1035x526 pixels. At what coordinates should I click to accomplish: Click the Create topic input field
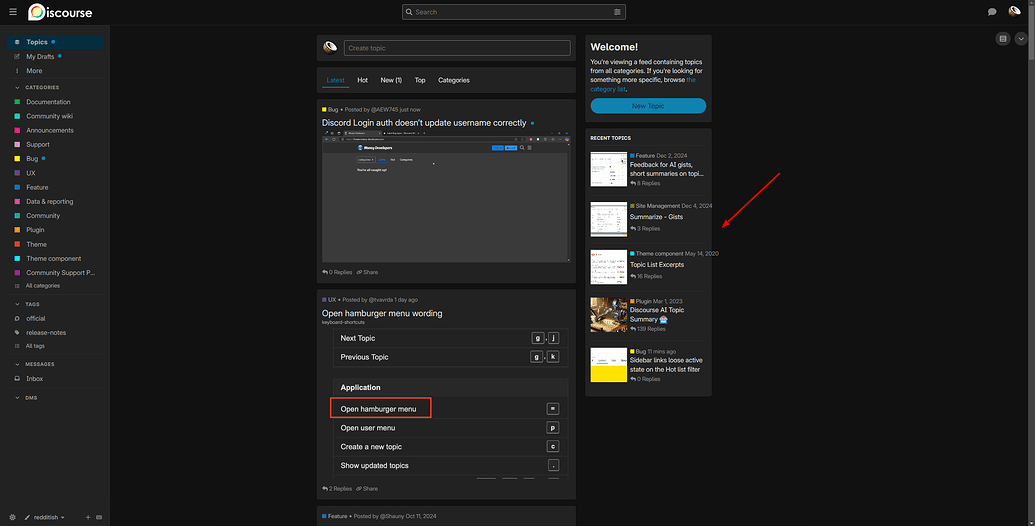456,48
